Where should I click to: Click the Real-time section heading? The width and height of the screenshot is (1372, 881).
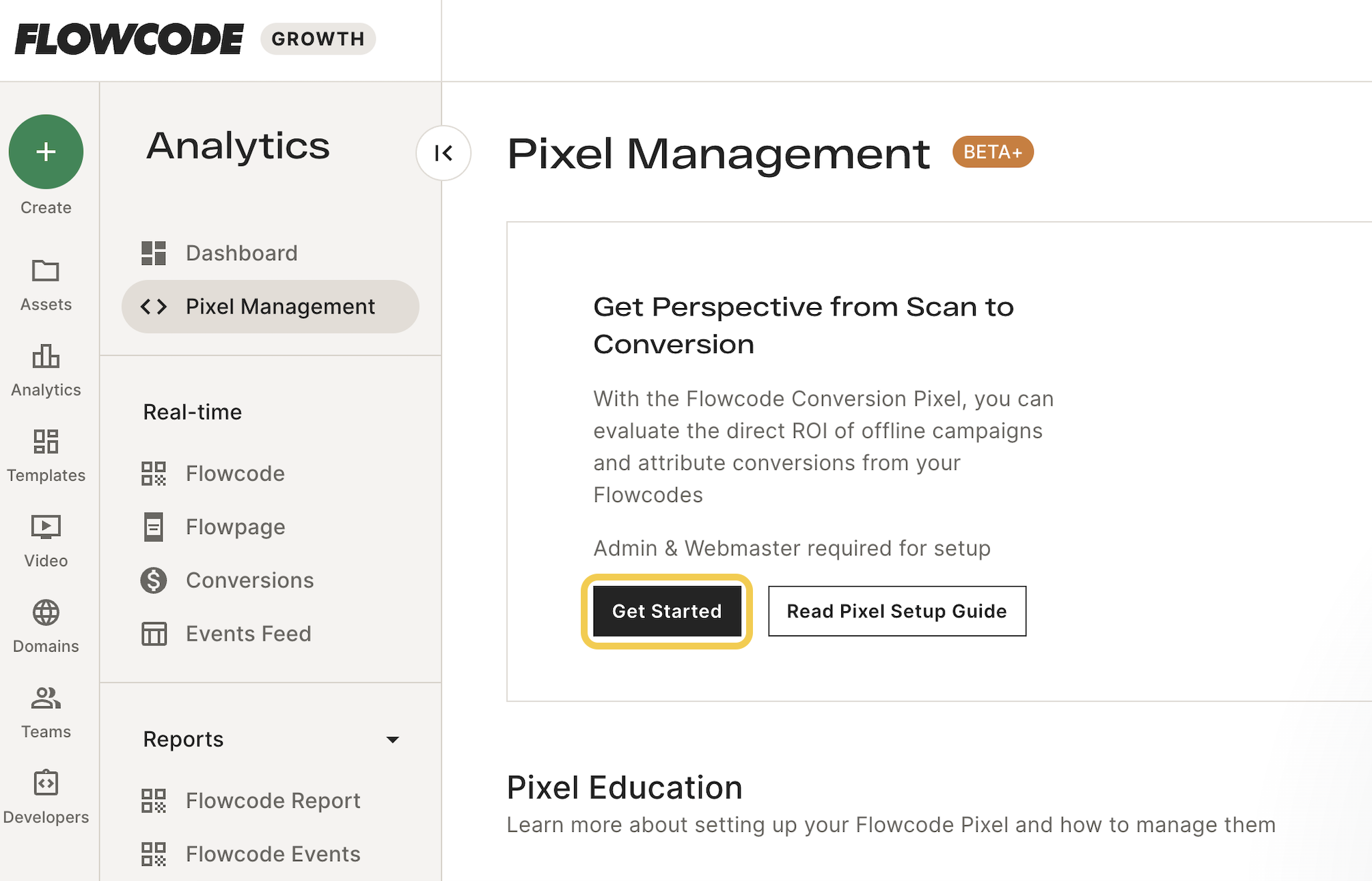(x=193, y=412)
